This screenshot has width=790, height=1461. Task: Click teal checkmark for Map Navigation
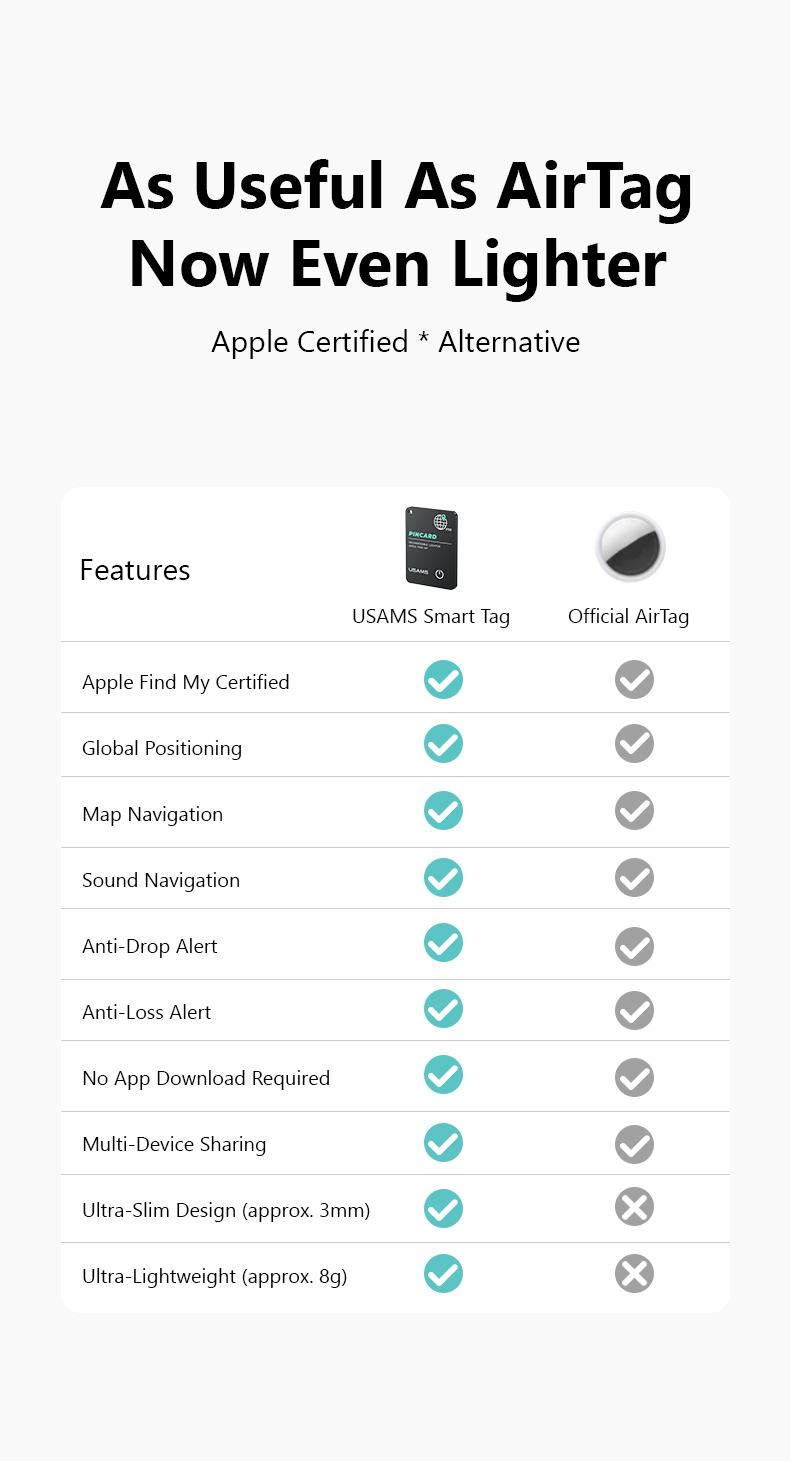[x=443, y=810]
